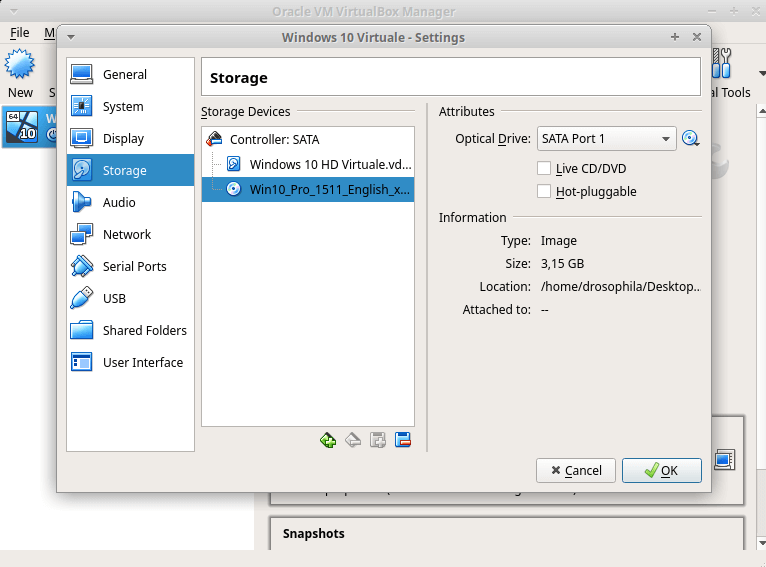
Task: Enable the Live CD/DVD checkbox
Action: point(544,168)
